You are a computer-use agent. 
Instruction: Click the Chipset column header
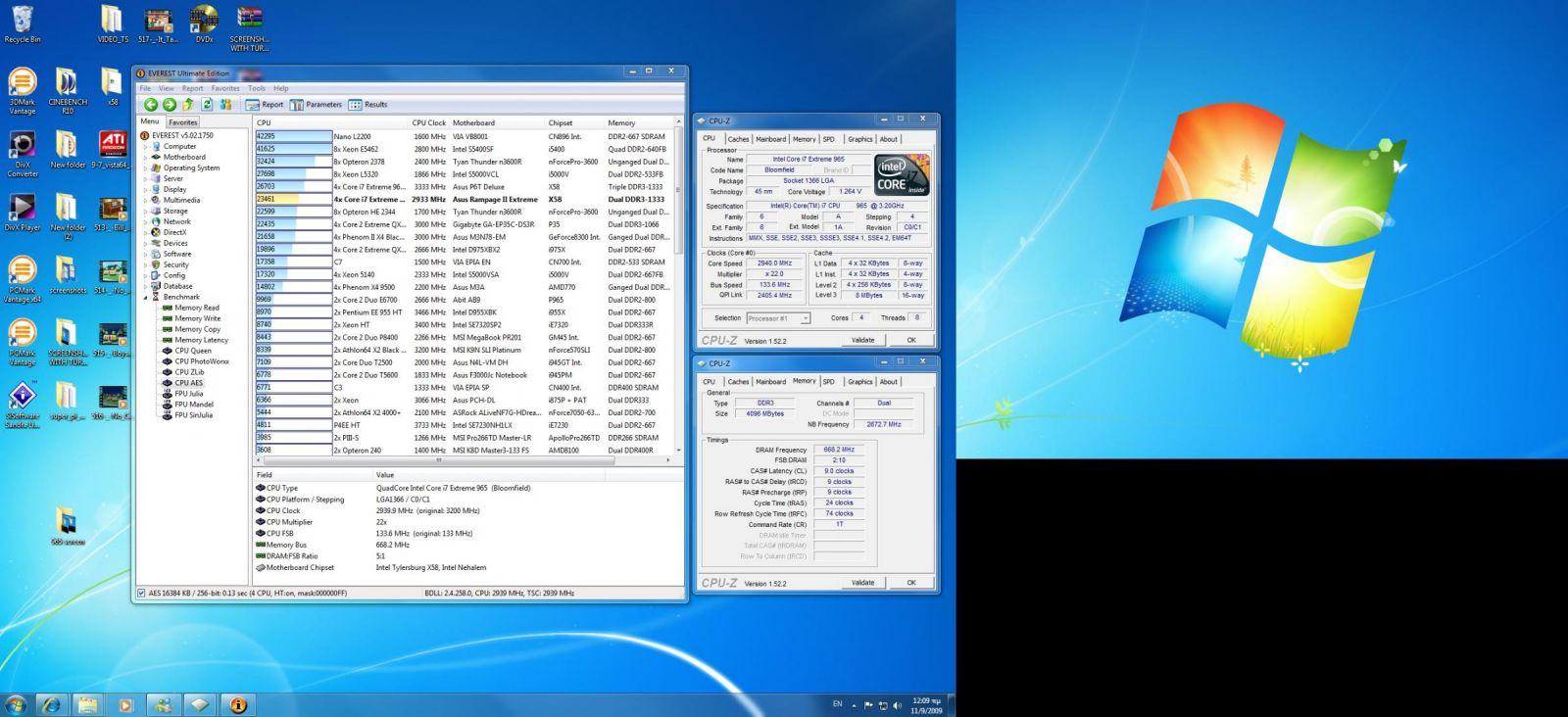pyautogui.click(x=575, y=123)
